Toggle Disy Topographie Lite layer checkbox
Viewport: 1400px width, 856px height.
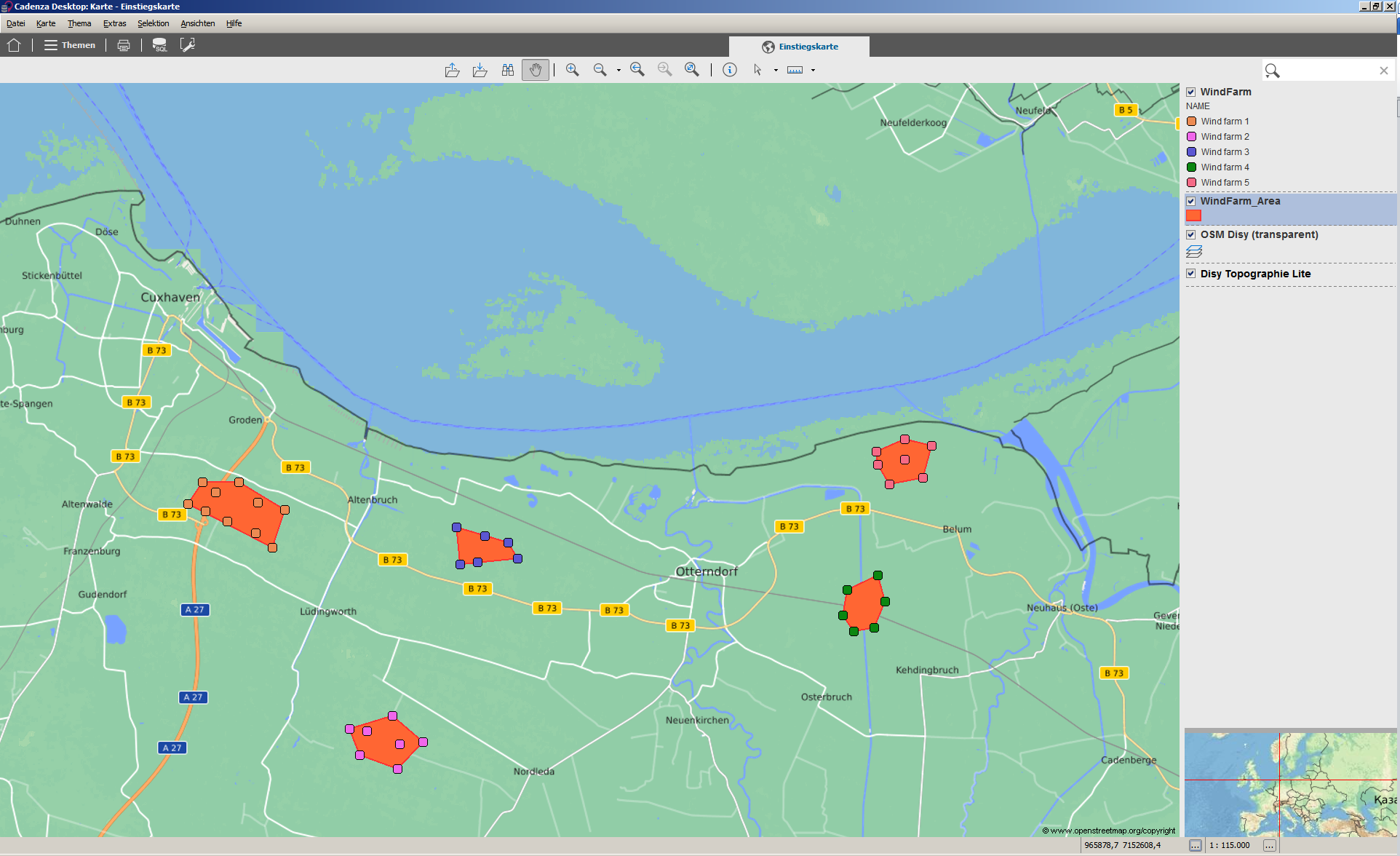(x=1191, y=274)
